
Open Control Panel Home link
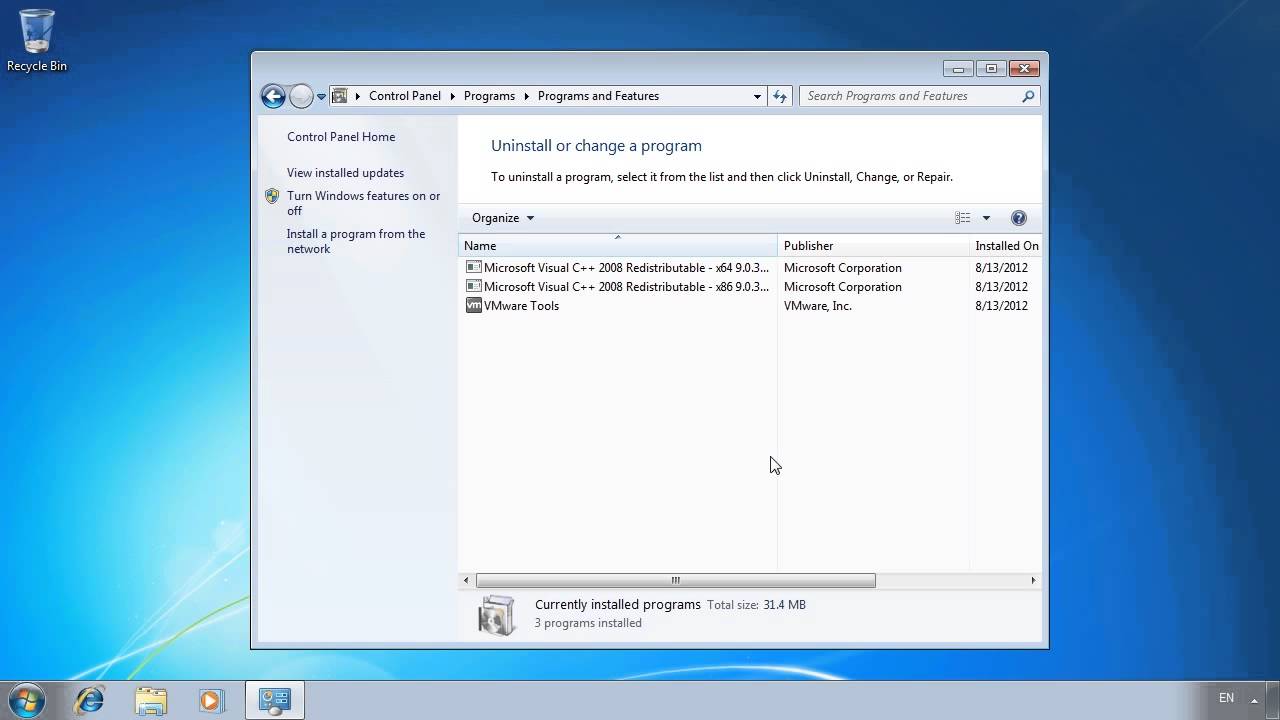point(341,137)
